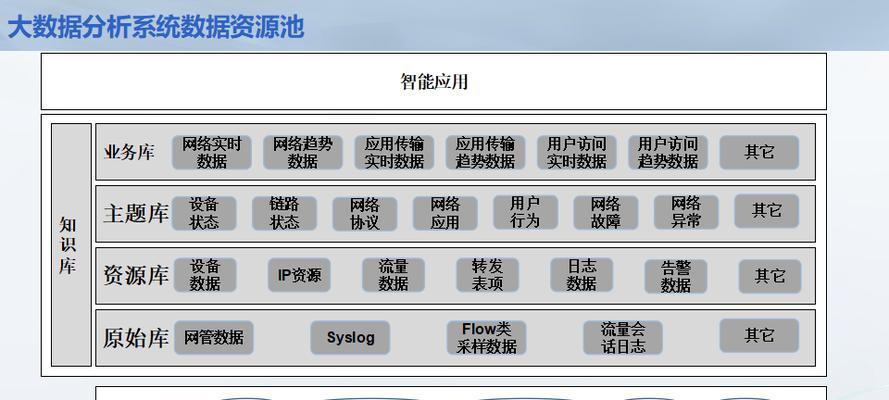Click the 应用传输趋势数据 block
This screenshot has height=400, width=889.
click(485, 152)
